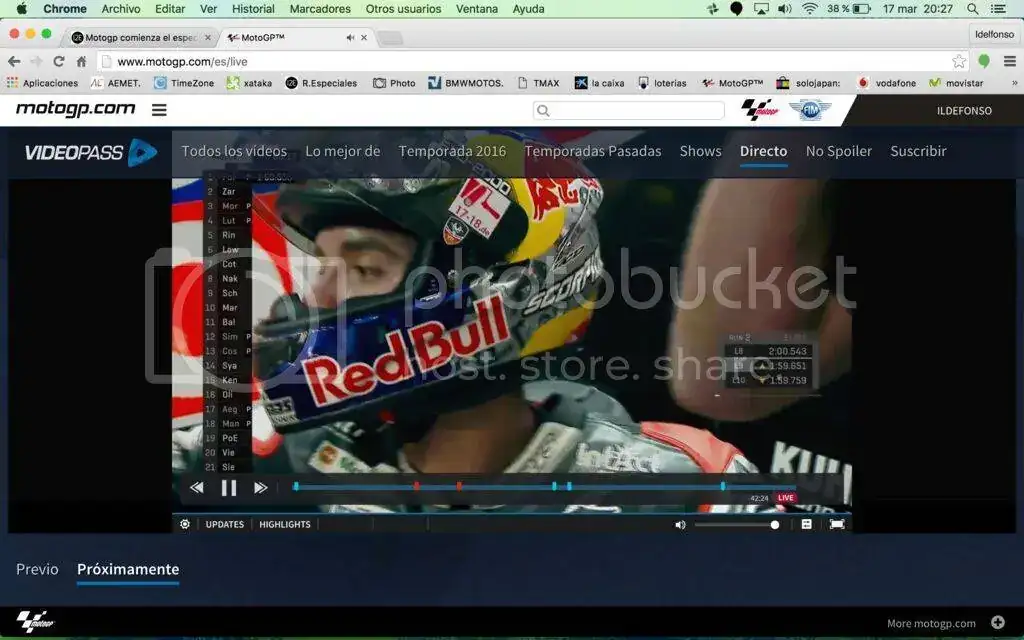The image size is (1024, 640).
Task: Click the motogp.com logo
Action: (75, 109)
